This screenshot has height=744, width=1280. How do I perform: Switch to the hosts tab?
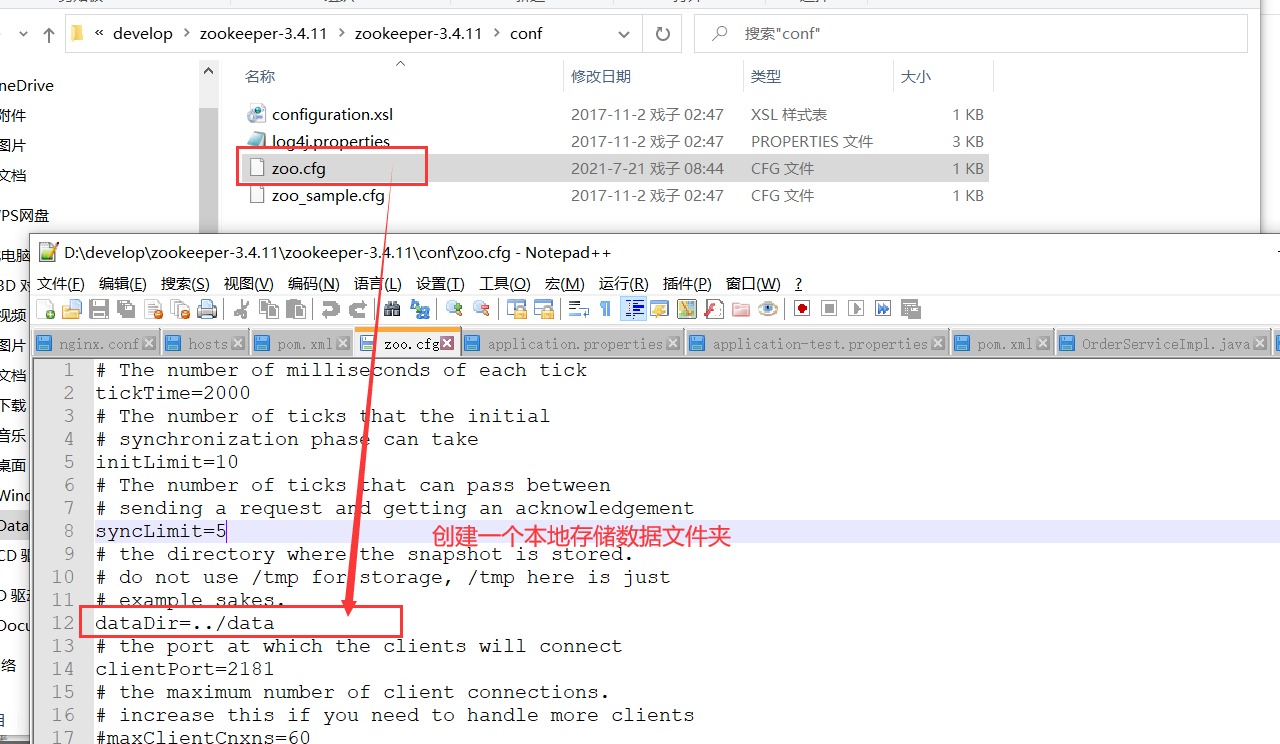pyautogui.click(x=206, y=343)
